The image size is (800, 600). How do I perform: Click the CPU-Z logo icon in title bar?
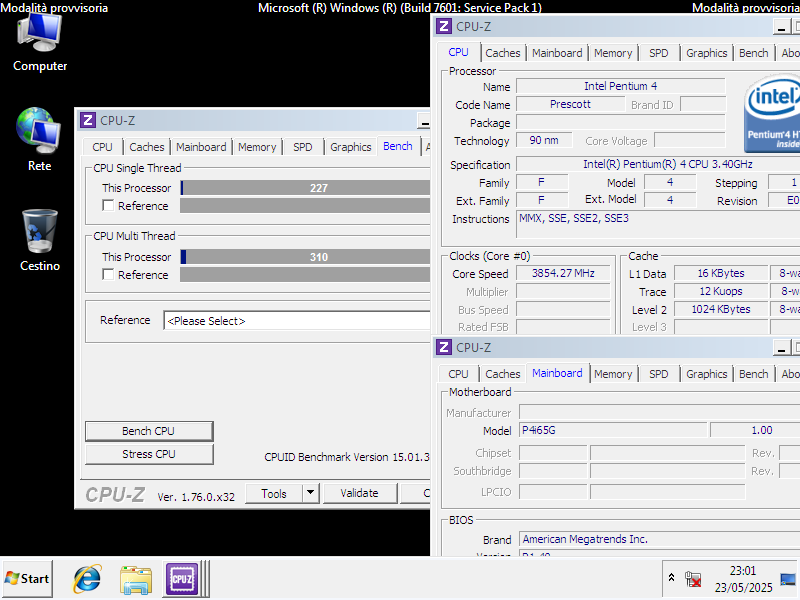click(x=88, y=120)
